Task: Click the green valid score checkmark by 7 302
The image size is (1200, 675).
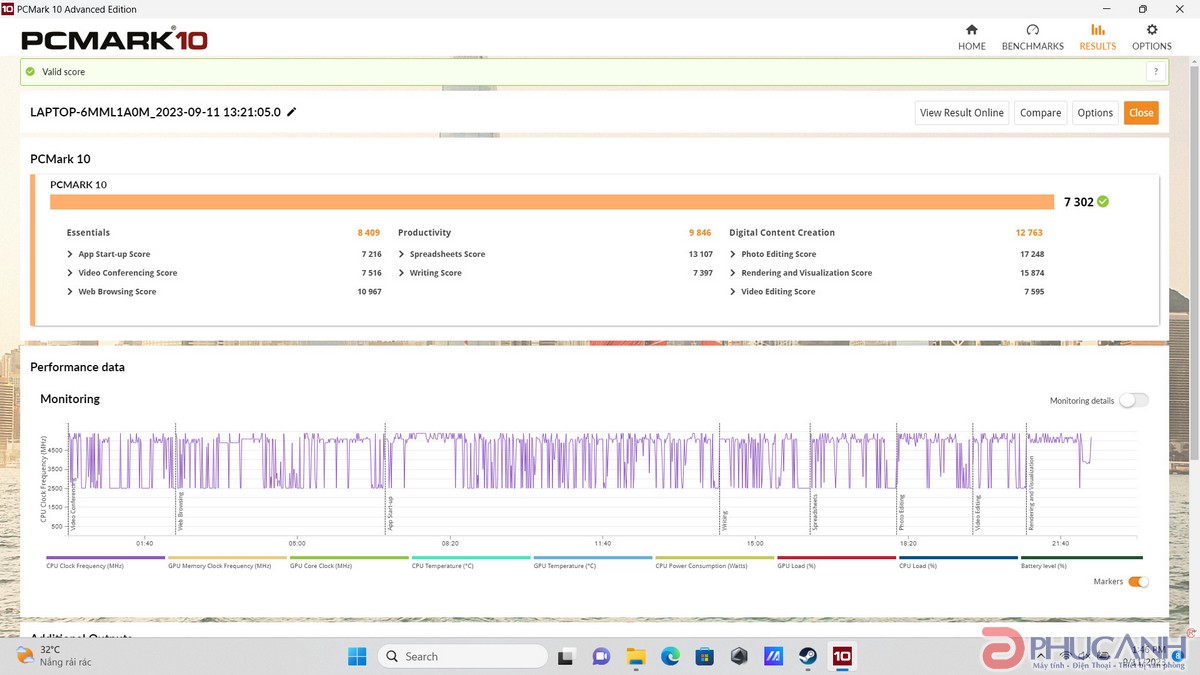Action: 1103,201
